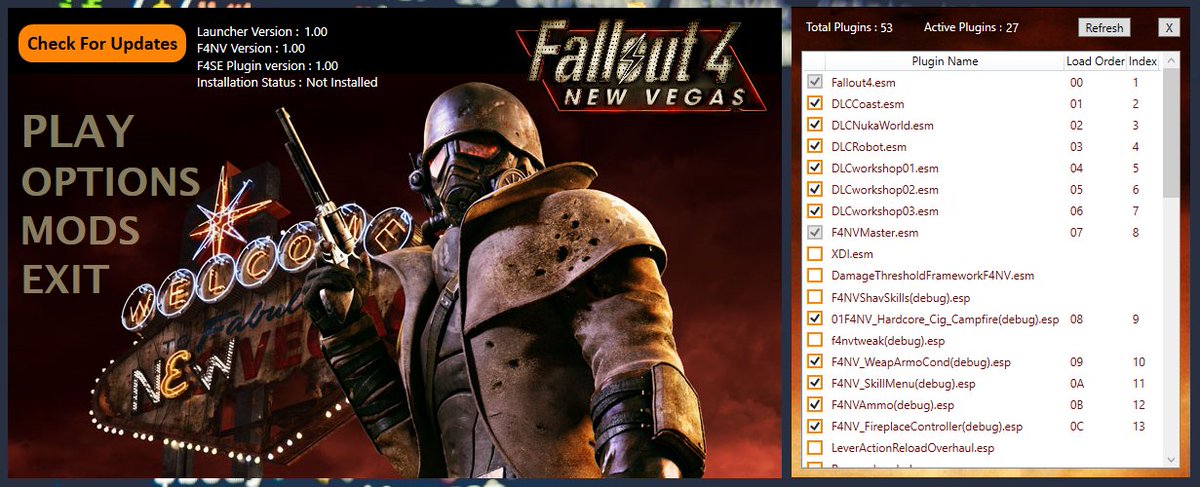Click the Active Plugins : 27 label
1200x487 pixels.
pos(971,28)
